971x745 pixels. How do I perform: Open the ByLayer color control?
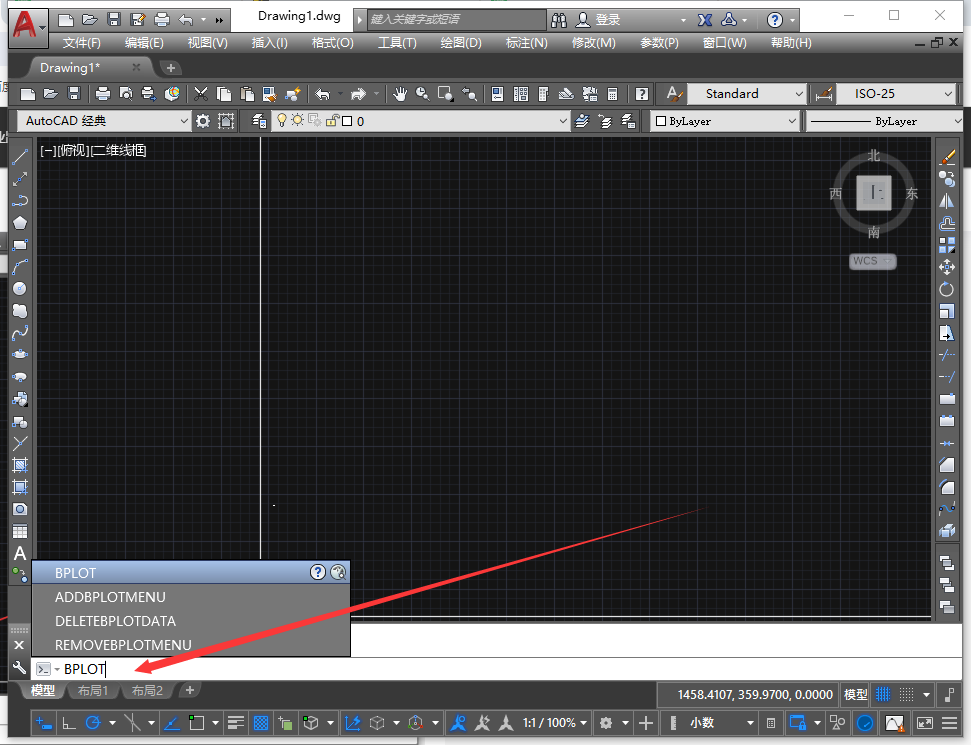(x=725, y=120)
